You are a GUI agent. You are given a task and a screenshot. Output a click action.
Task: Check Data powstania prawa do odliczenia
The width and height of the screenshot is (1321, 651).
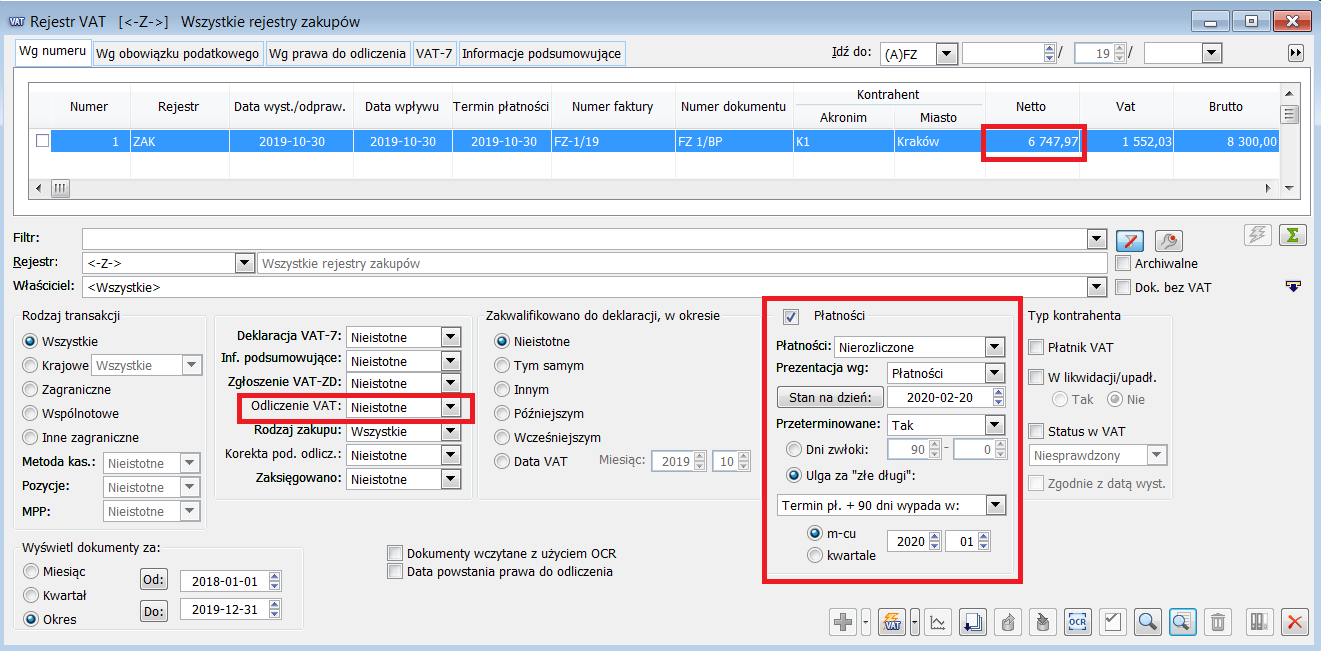(x=395, y=572)
